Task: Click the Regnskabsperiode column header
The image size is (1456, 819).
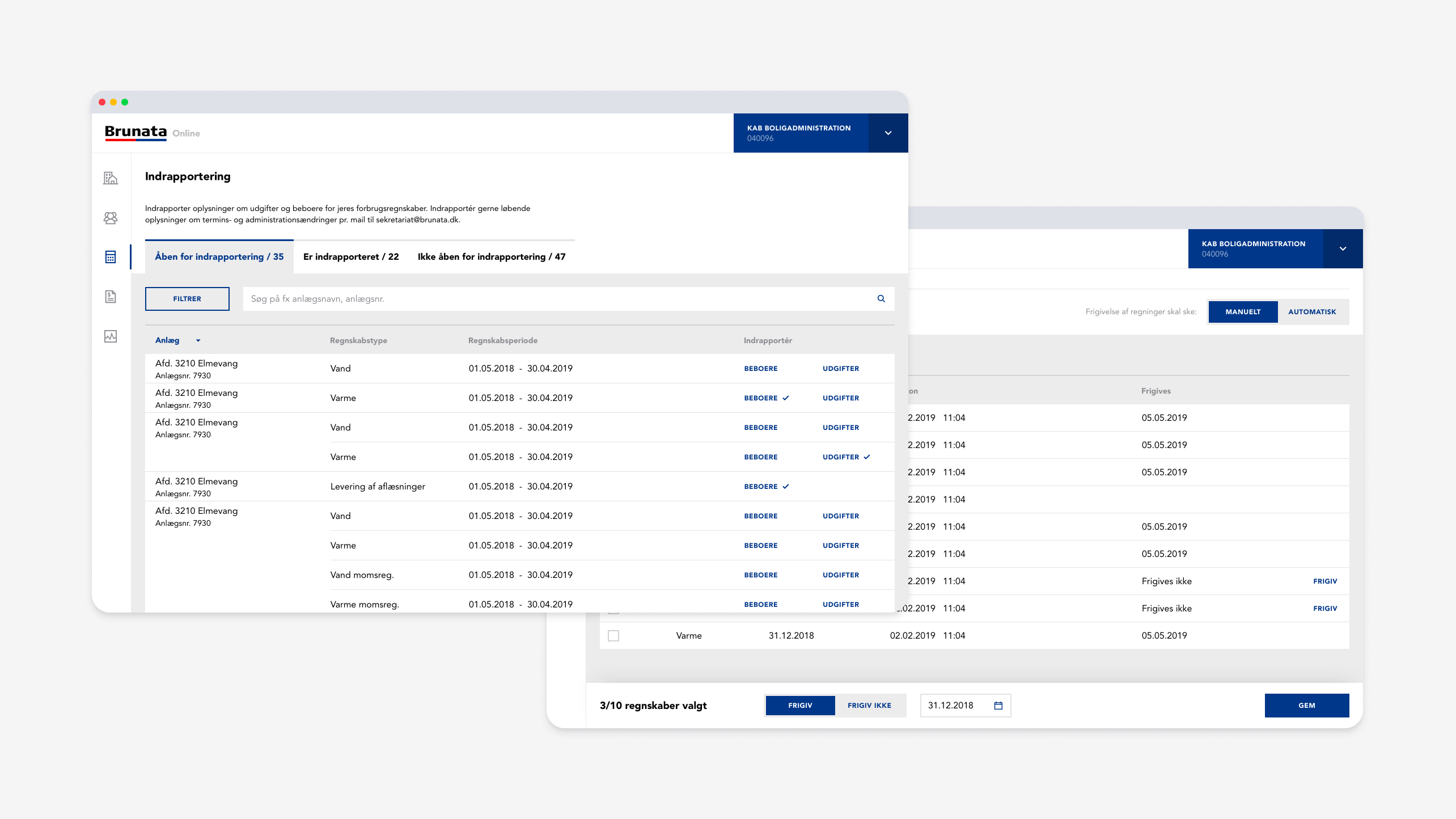Action: [503, 341]
